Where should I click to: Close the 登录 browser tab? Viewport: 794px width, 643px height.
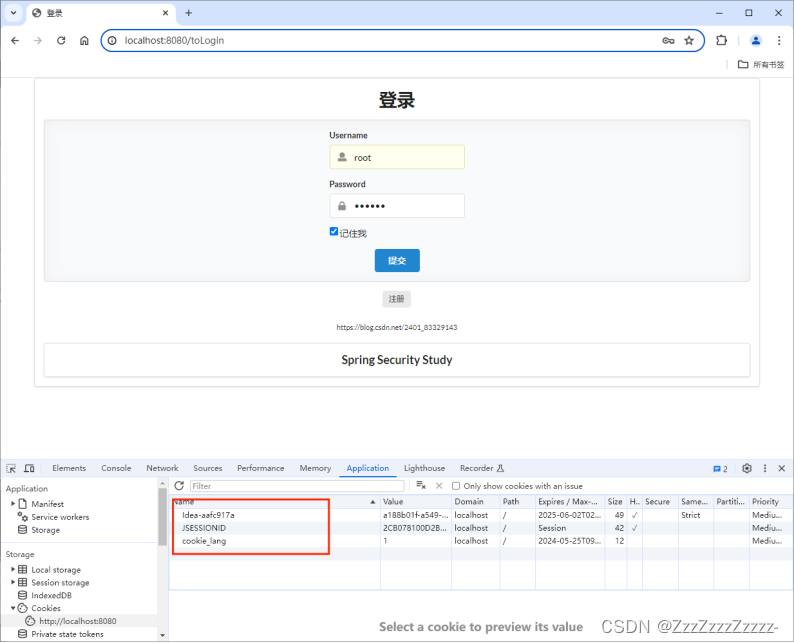165,13
